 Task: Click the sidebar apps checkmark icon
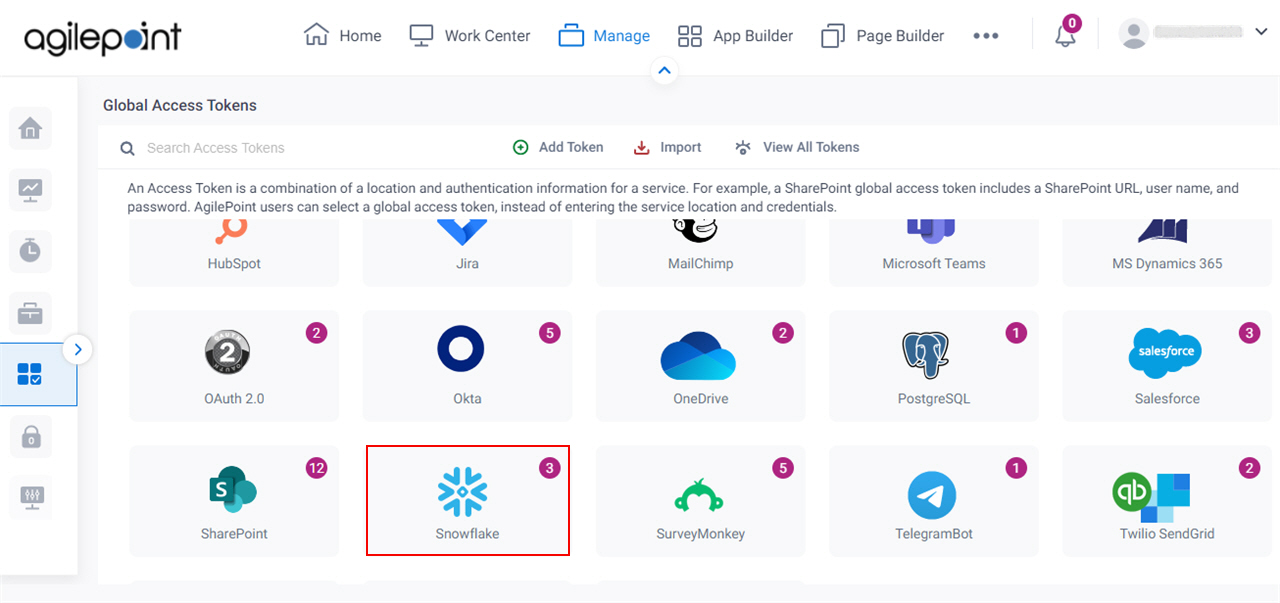pyautogui.click(x=30, y=375)
